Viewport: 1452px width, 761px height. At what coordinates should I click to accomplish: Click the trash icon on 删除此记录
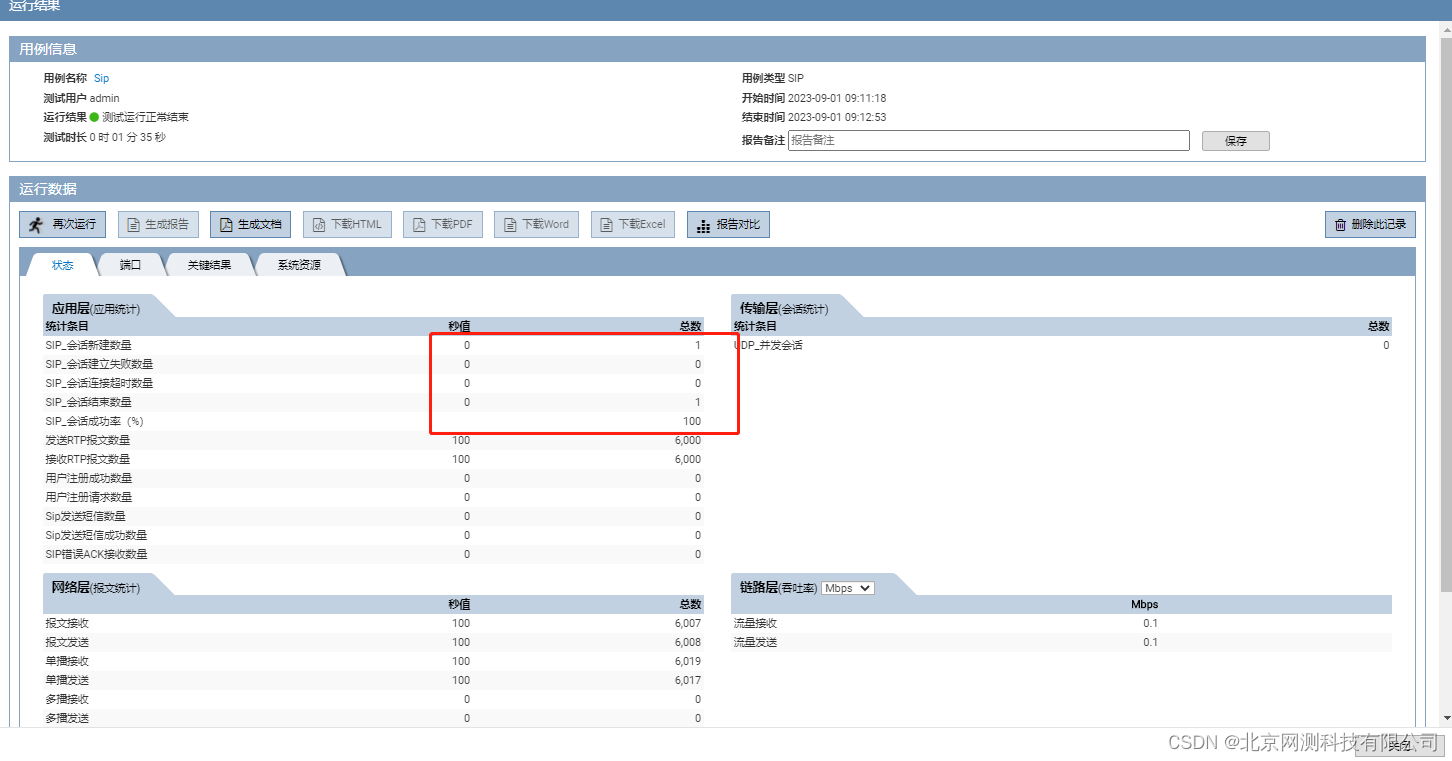pyautogui.click(x=1340, y=225)
